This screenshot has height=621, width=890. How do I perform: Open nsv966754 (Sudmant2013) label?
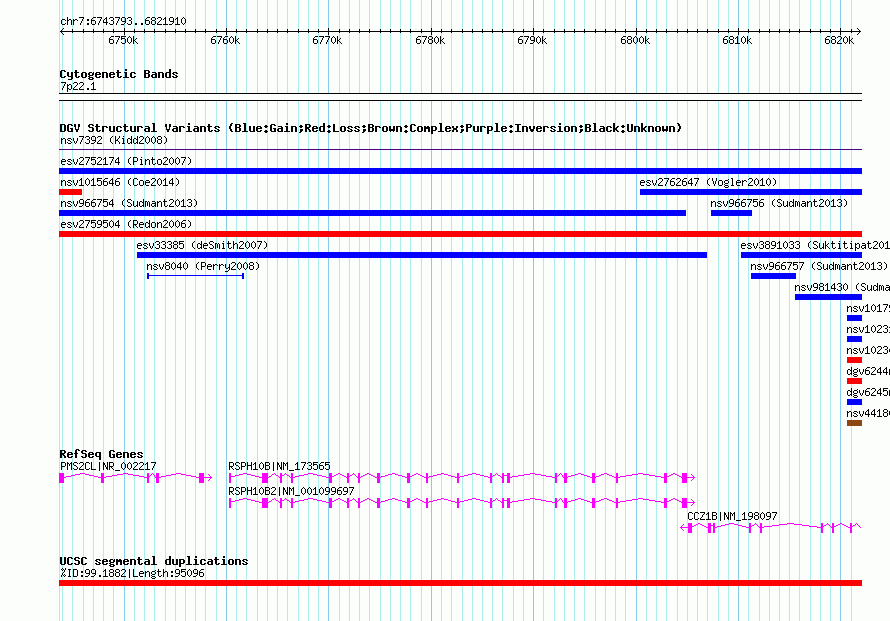[129, 203]
